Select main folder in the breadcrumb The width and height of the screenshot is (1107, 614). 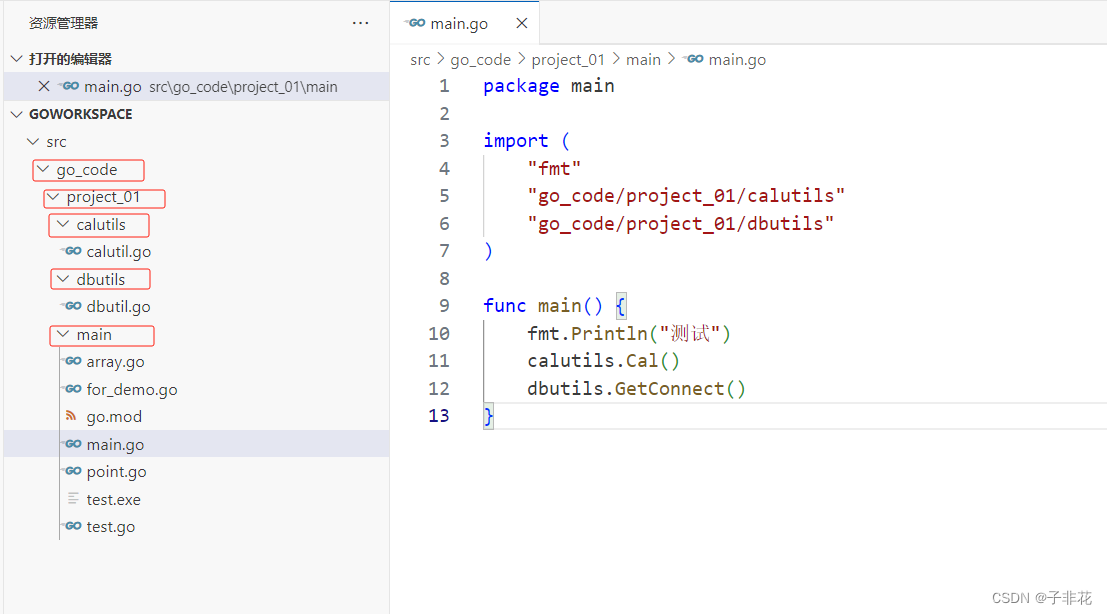(x=643, y=60)
